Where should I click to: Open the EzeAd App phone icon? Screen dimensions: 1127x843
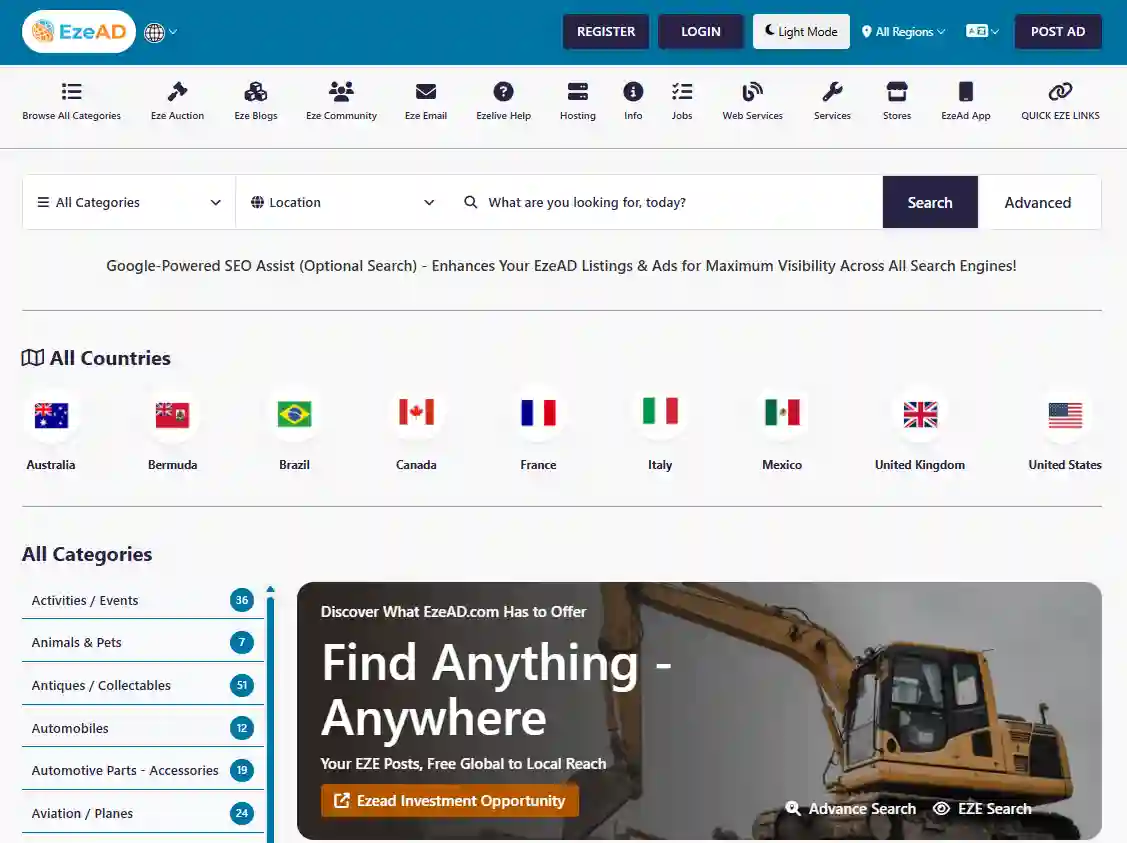point(965,92)
